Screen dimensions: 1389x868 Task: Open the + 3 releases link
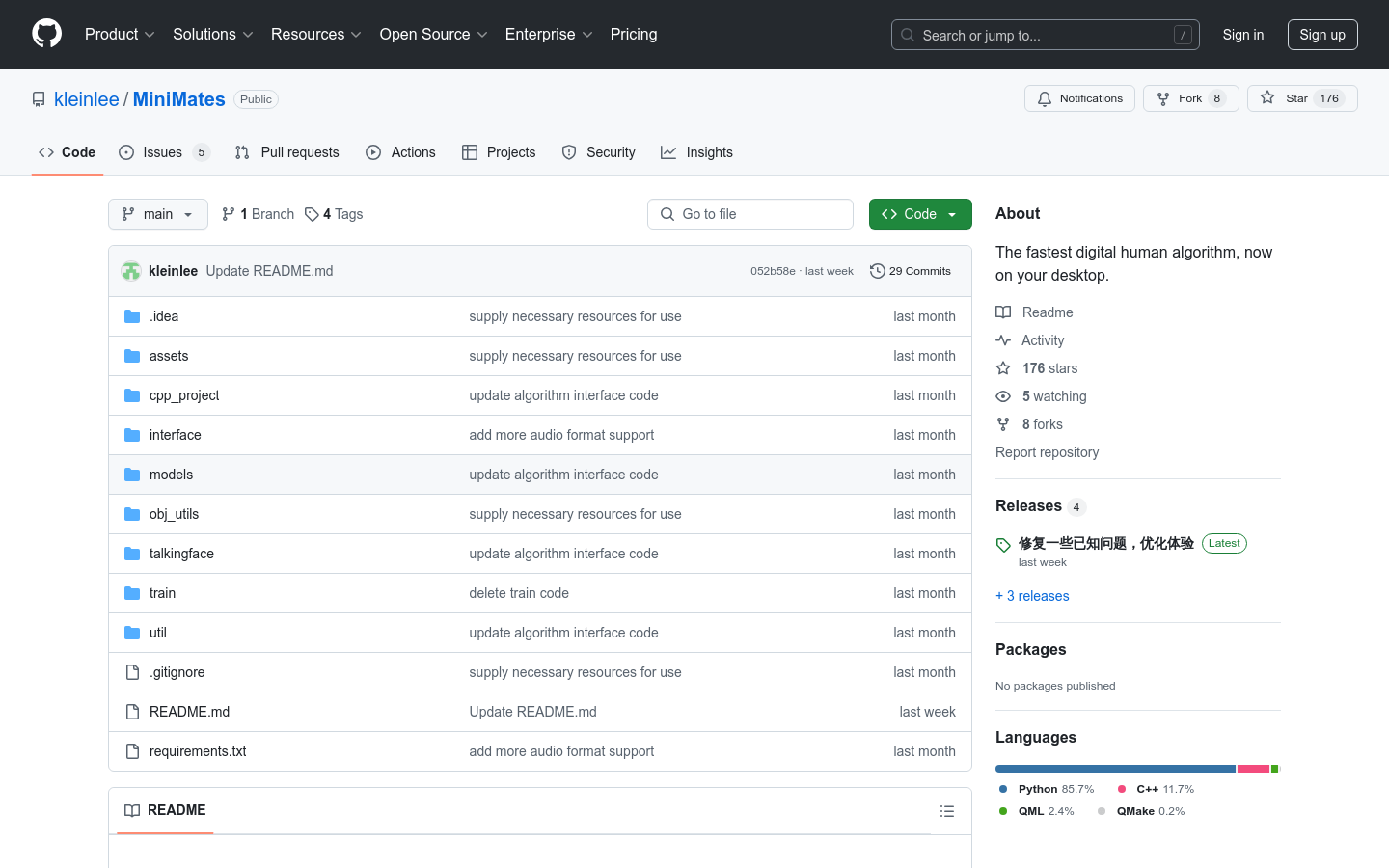click(1032, 596)
